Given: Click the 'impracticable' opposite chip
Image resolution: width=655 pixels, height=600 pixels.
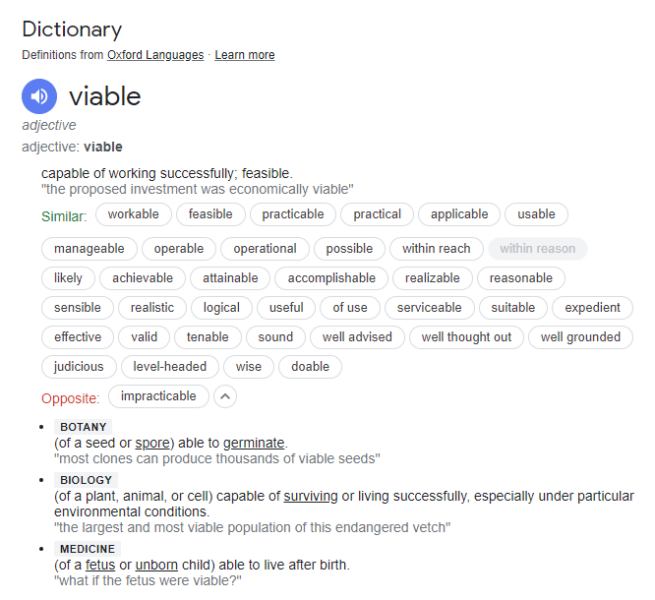Looking at the screenshot, I should (x=159, y=397).
